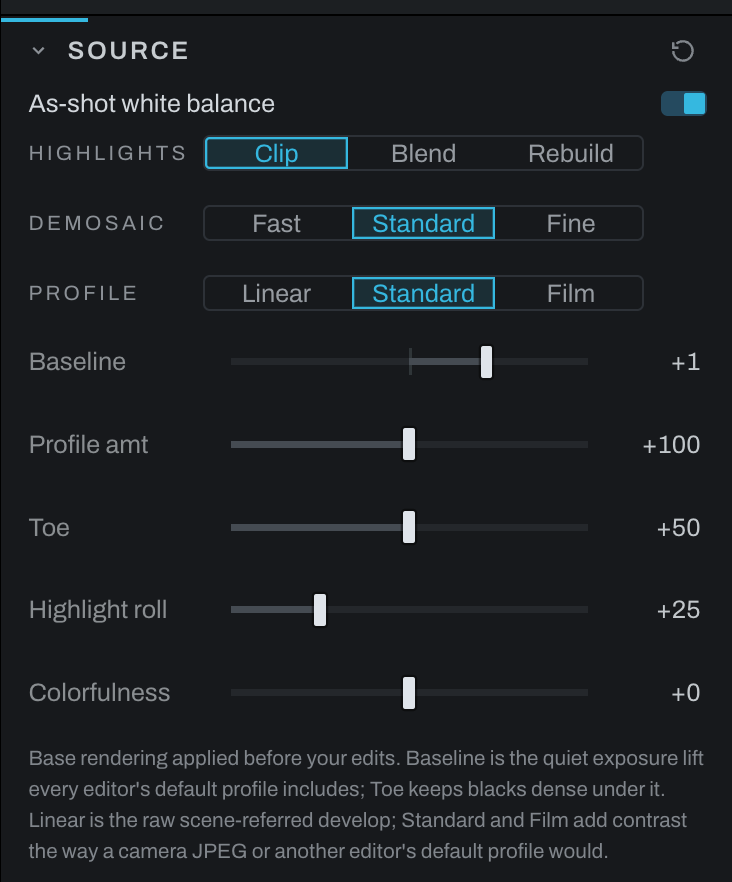Screen dimensions: 732x882
Task: Click the Colorfulness slider handle
Action: click(x=409, y=692)
